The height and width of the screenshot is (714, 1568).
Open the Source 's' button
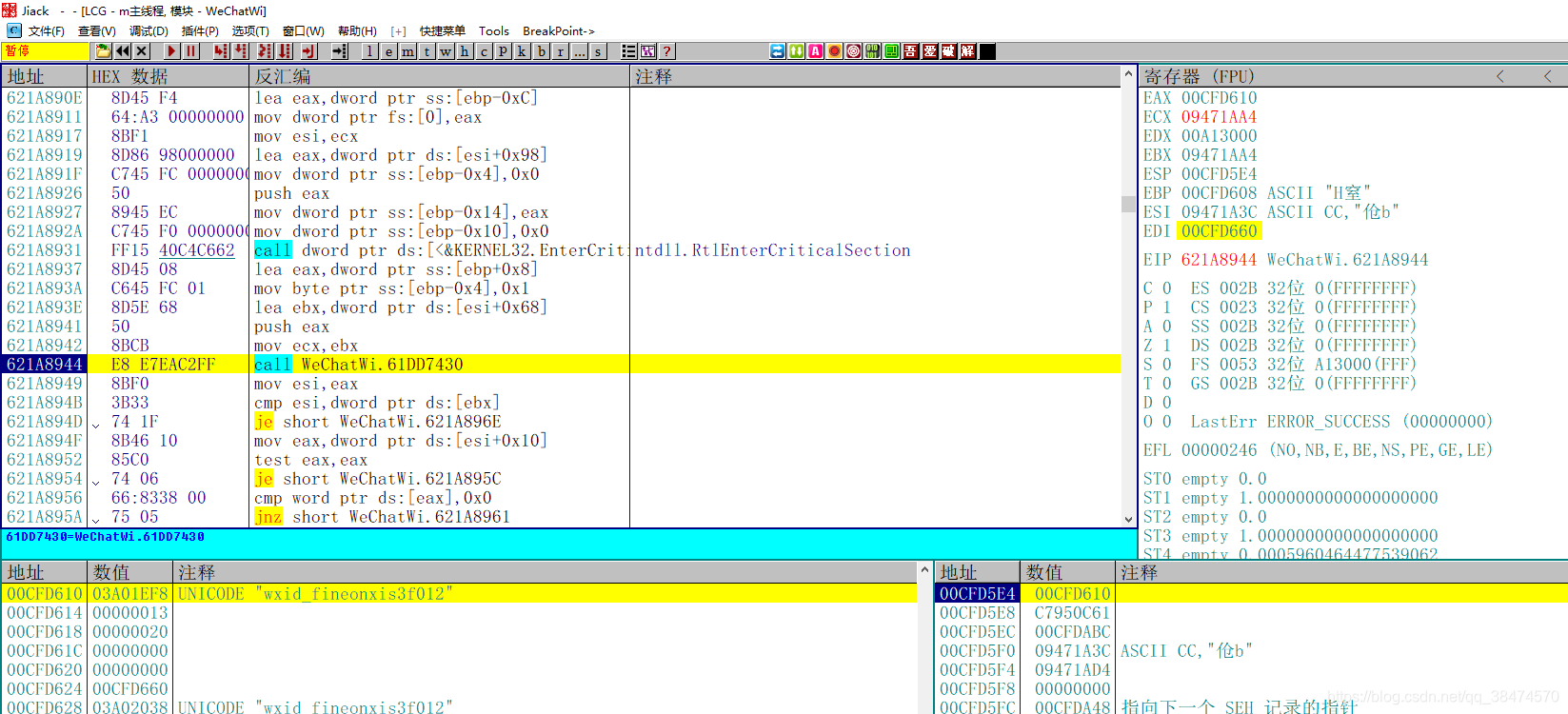[x=598, y=51]
